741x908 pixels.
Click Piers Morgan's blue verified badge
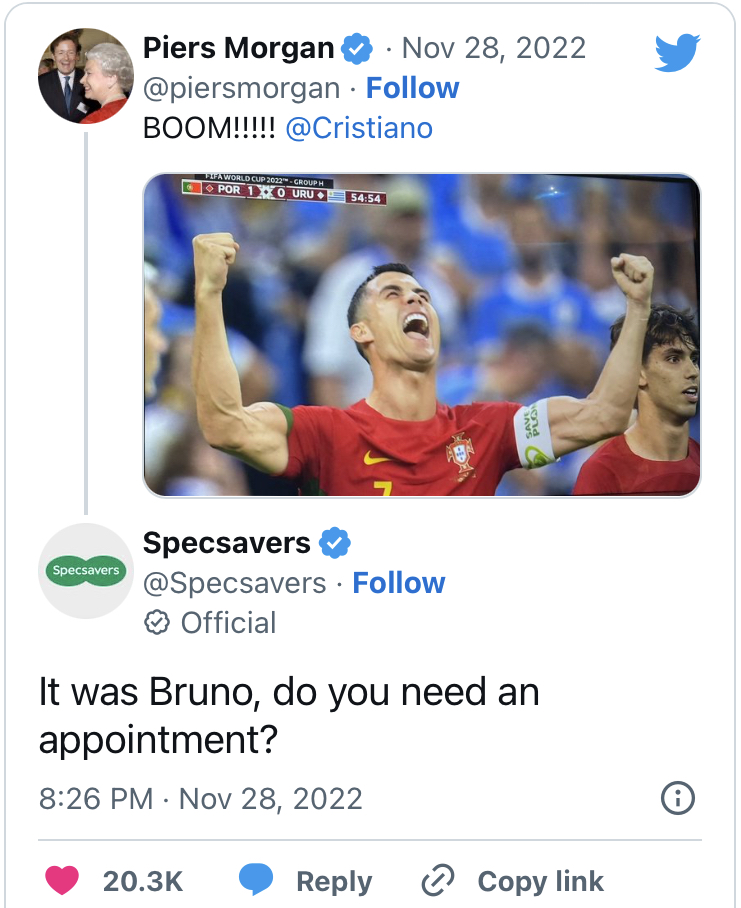(x=356, y=48)
